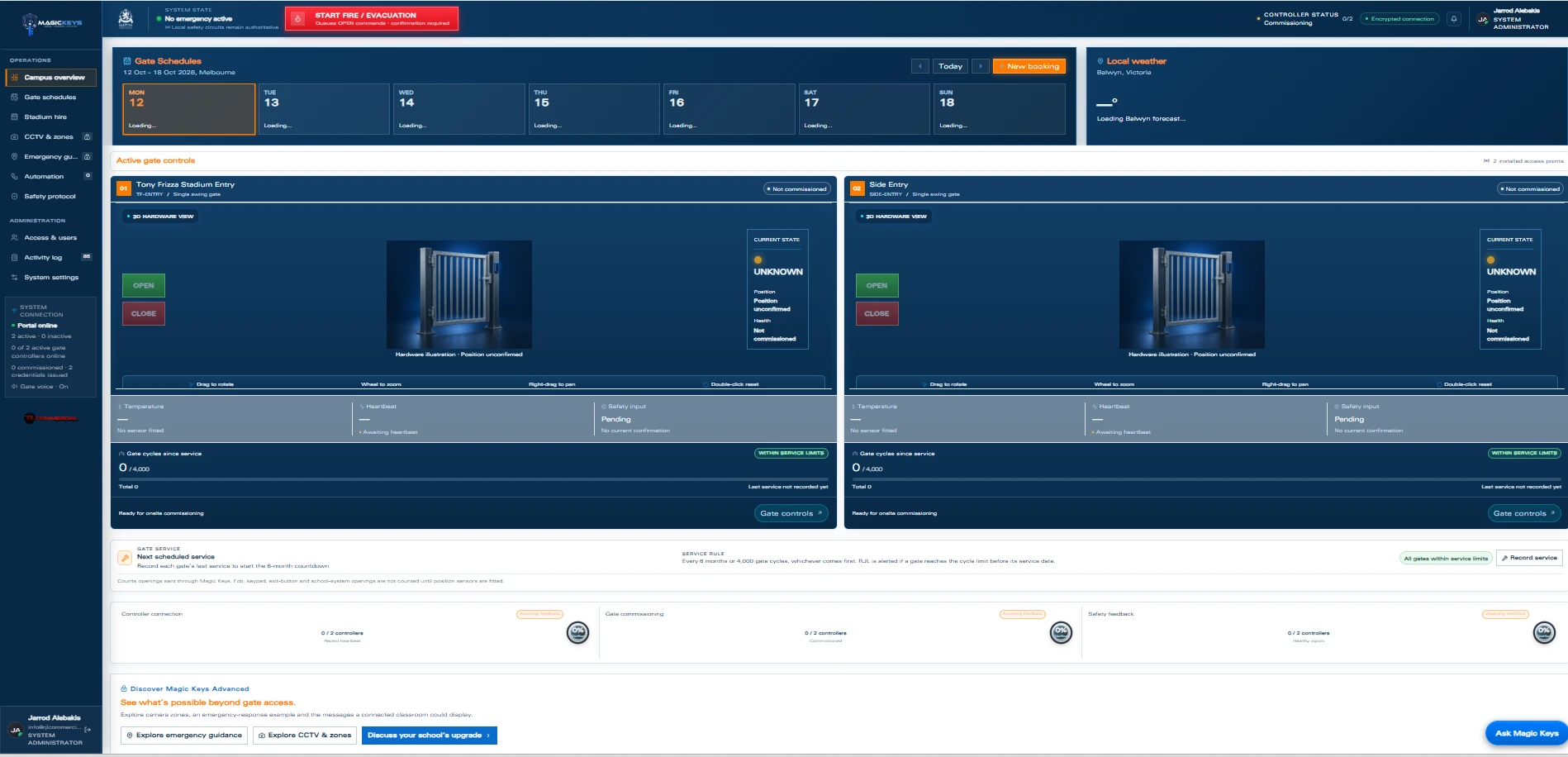Click the Automation count badge
1568x757 pixels.
pos(88,176)
